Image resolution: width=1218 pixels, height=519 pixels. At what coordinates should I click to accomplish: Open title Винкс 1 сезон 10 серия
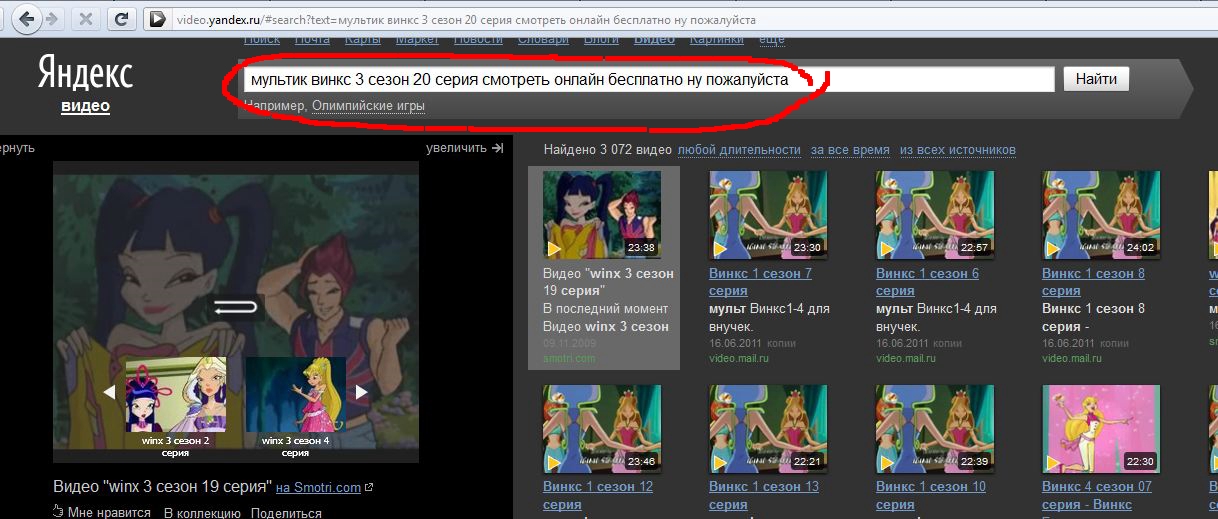click(931, 495)
